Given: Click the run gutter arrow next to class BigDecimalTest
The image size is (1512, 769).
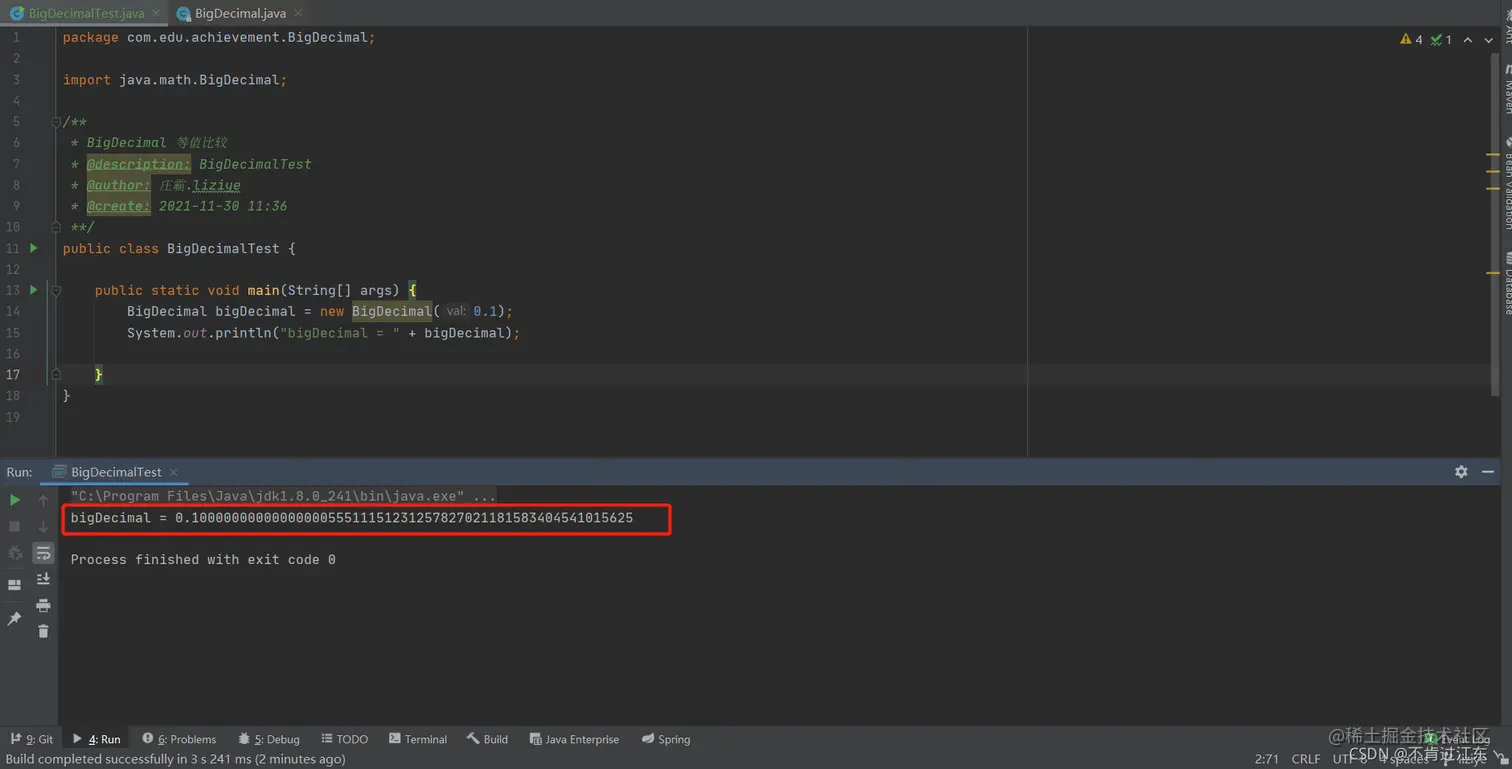Looking at the screenshot, I should point(33,248).
